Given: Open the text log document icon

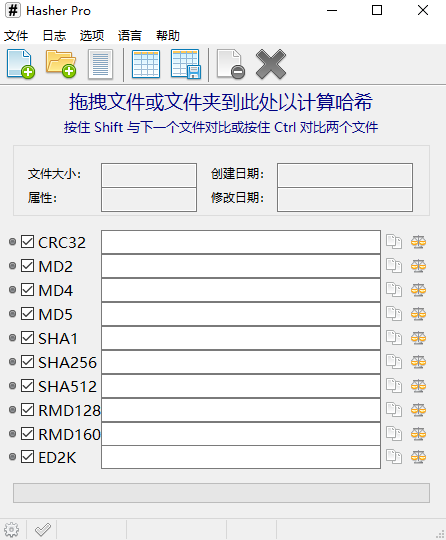Looking at the screenshot, I should (x=100, y=64).
